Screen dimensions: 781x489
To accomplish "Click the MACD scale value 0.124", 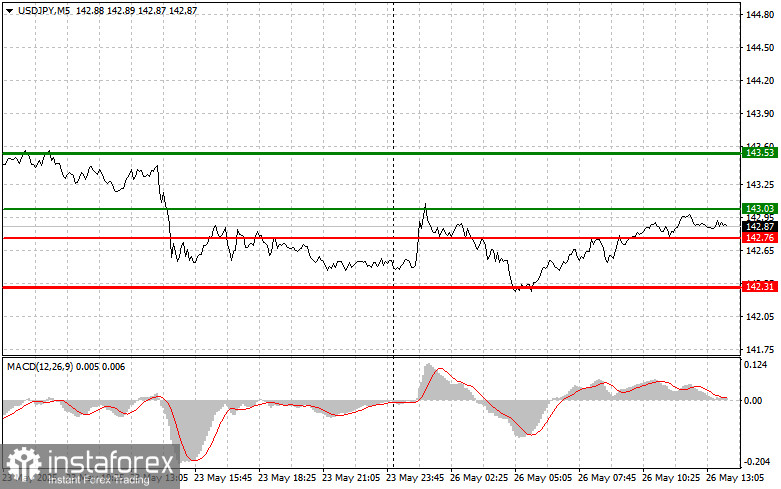I will [x=756, y=365].
